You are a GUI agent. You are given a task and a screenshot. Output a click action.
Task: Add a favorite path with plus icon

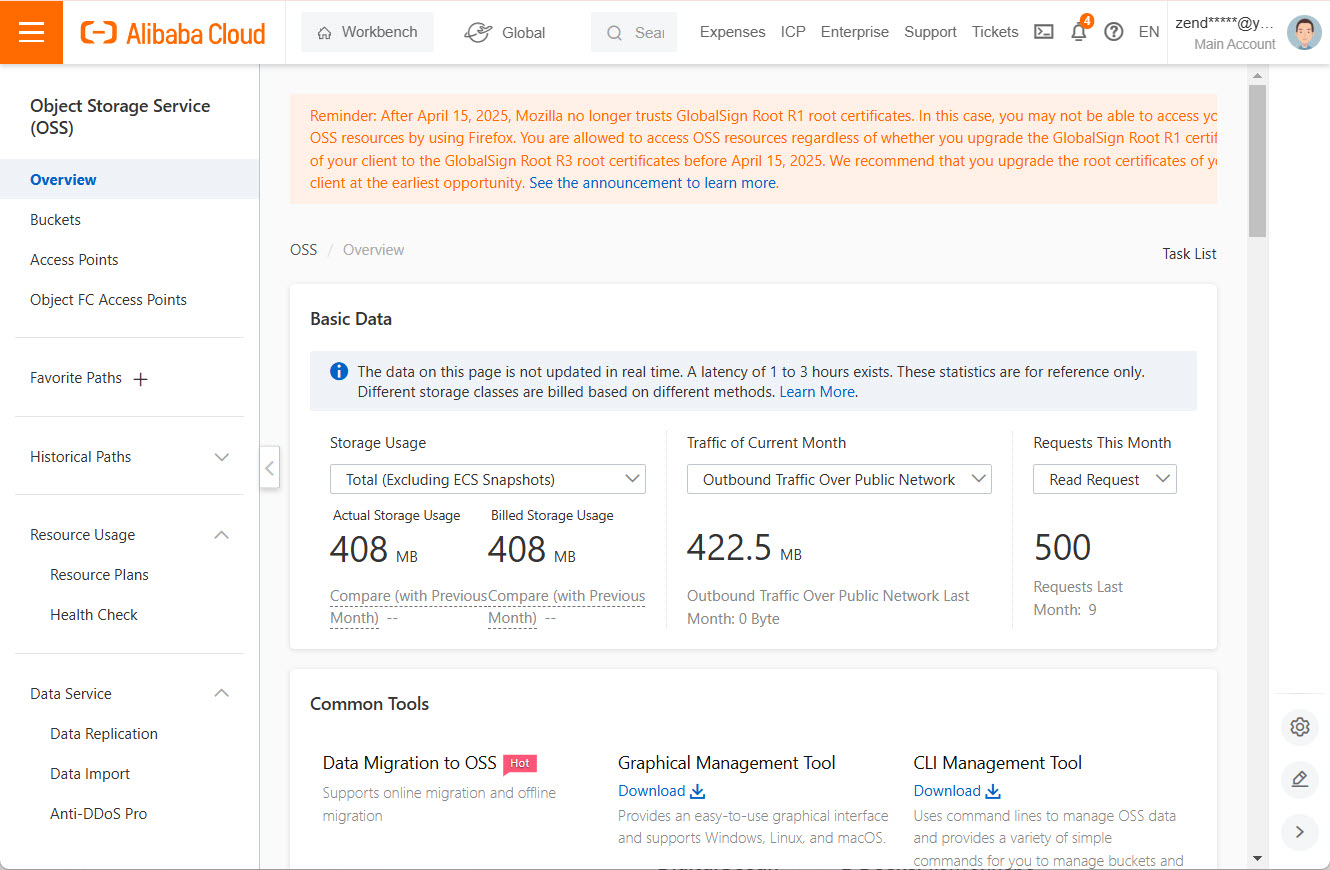[141, 379]
